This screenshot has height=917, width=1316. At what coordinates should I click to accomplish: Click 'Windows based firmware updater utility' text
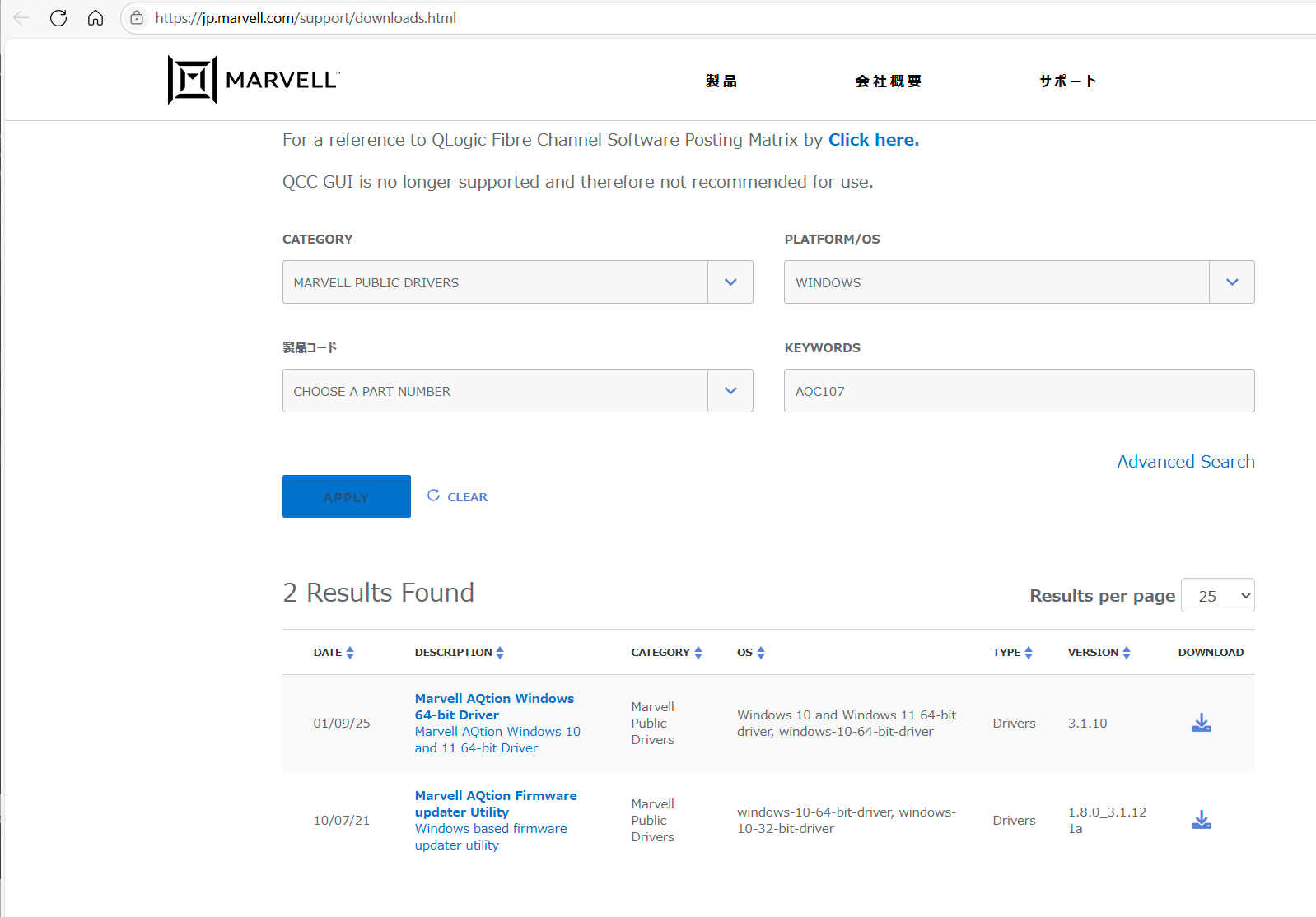(x=491, y=836)
